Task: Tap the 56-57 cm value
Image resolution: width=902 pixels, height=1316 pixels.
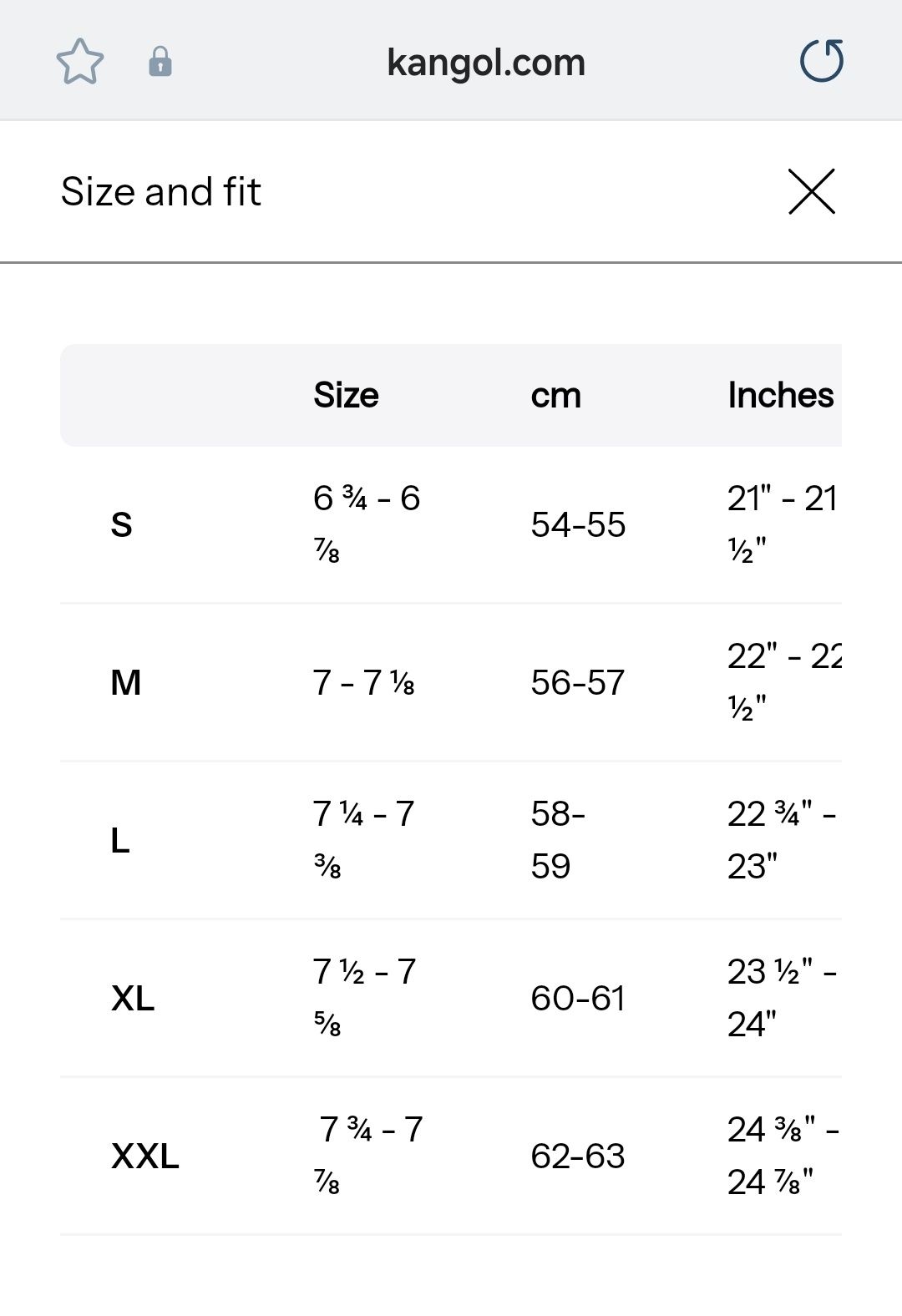Action: [x=578, y=683]
